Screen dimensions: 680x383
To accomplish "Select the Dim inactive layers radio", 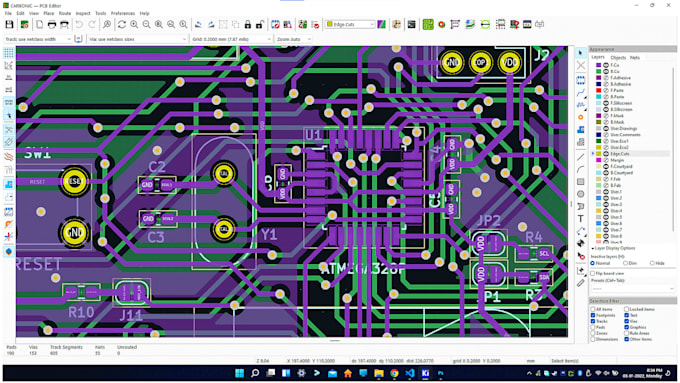I will click(x=626, y=263).
